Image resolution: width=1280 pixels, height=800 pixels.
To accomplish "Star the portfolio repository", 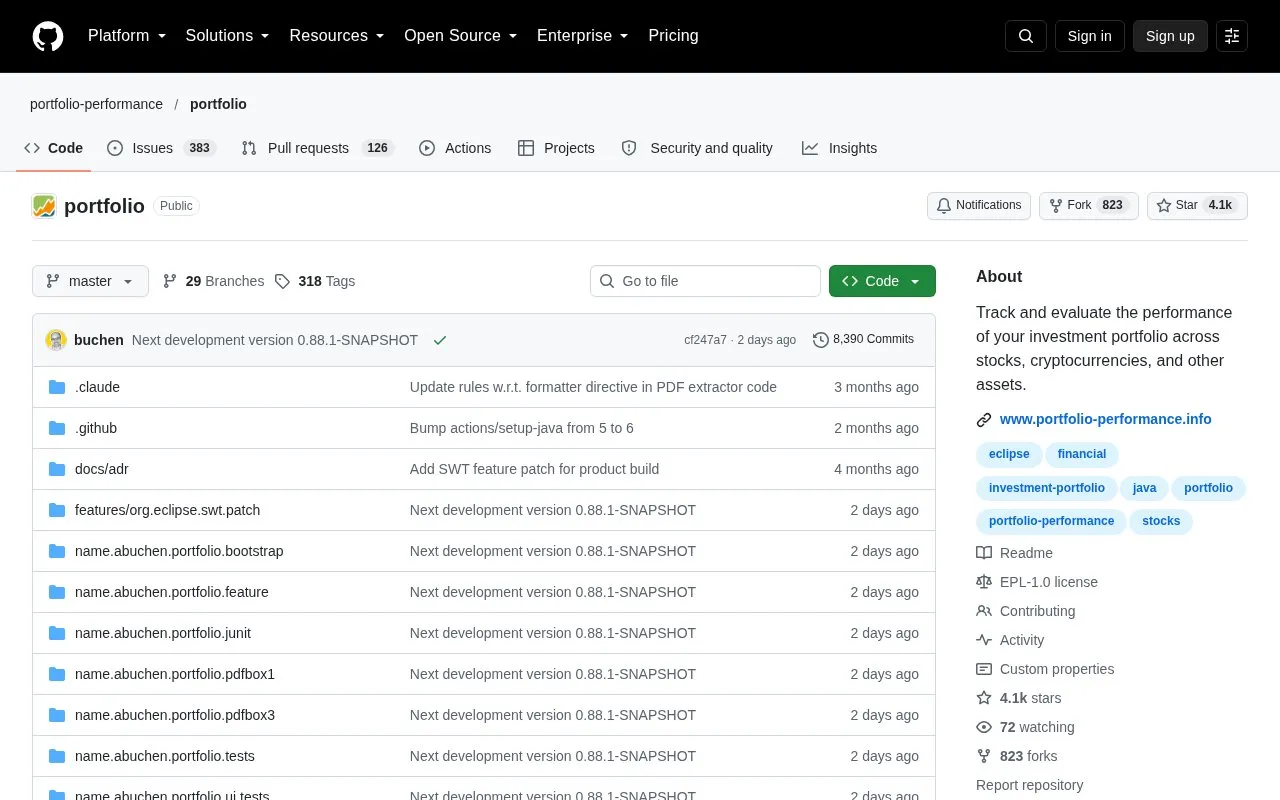I will point(1197,205).
